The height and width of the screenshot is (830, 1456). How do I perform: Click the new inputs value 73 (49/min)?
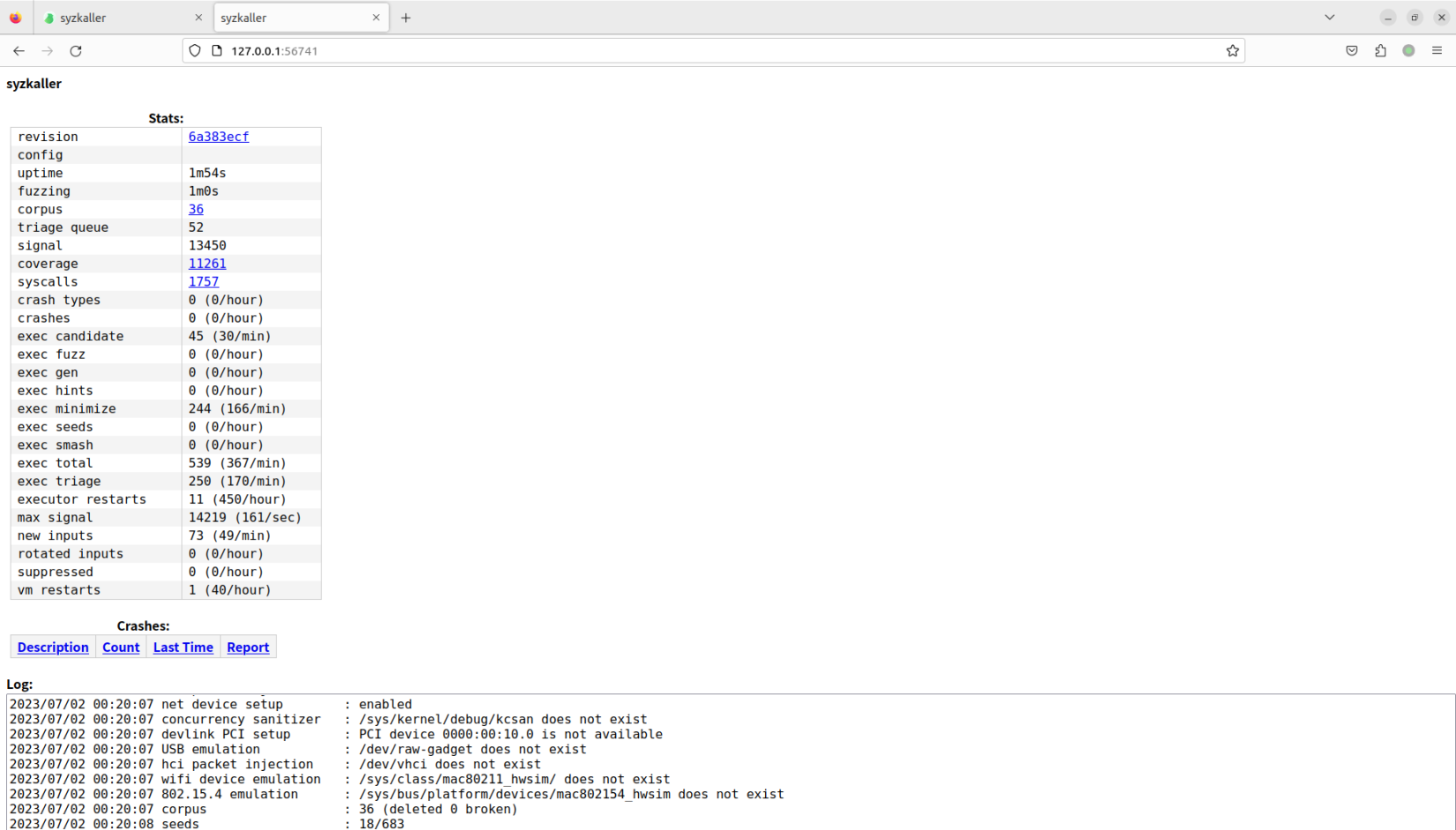coord(229,536)
